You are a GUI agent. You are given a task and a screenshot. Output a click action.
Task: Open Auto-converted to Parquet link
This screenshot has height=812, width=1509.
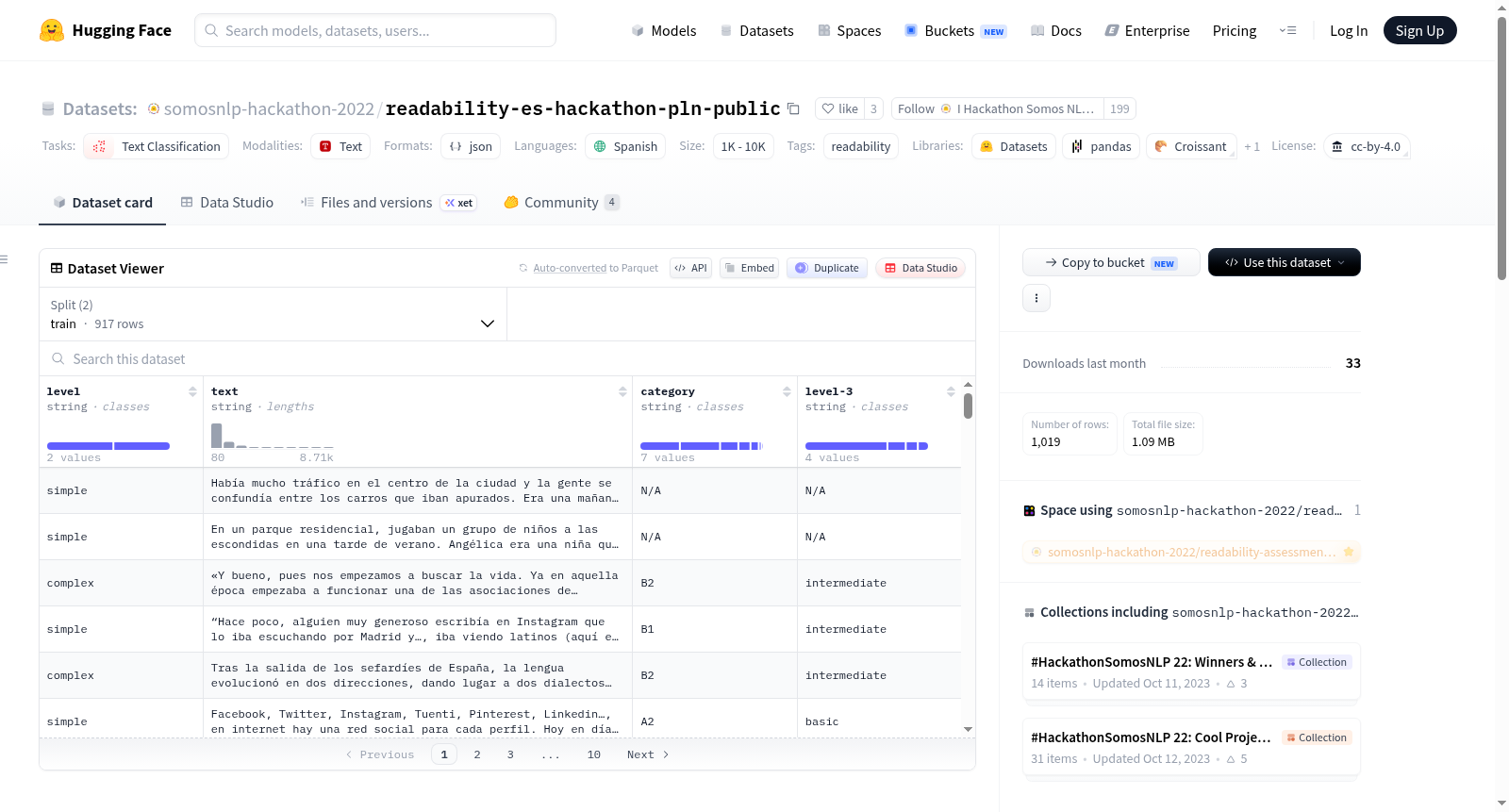(x=570, y=268)
